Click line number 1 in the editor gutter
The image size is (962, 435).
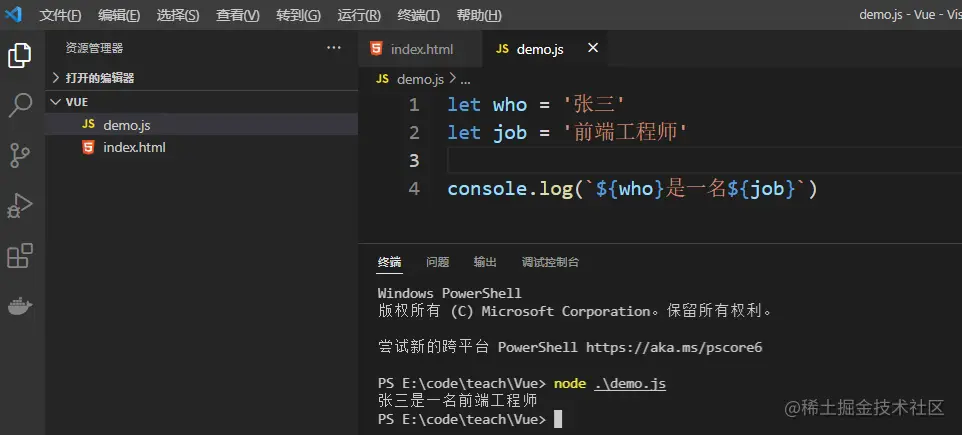414,105
